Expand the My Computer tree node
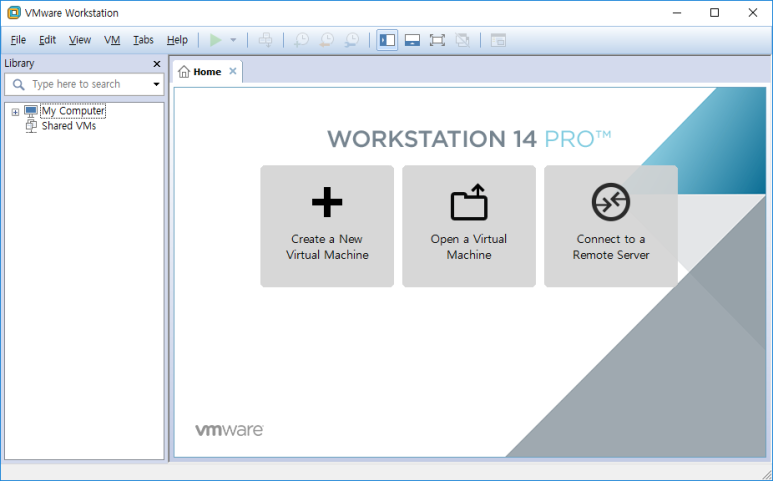This screenshot has width=773, height=481. 15,112
